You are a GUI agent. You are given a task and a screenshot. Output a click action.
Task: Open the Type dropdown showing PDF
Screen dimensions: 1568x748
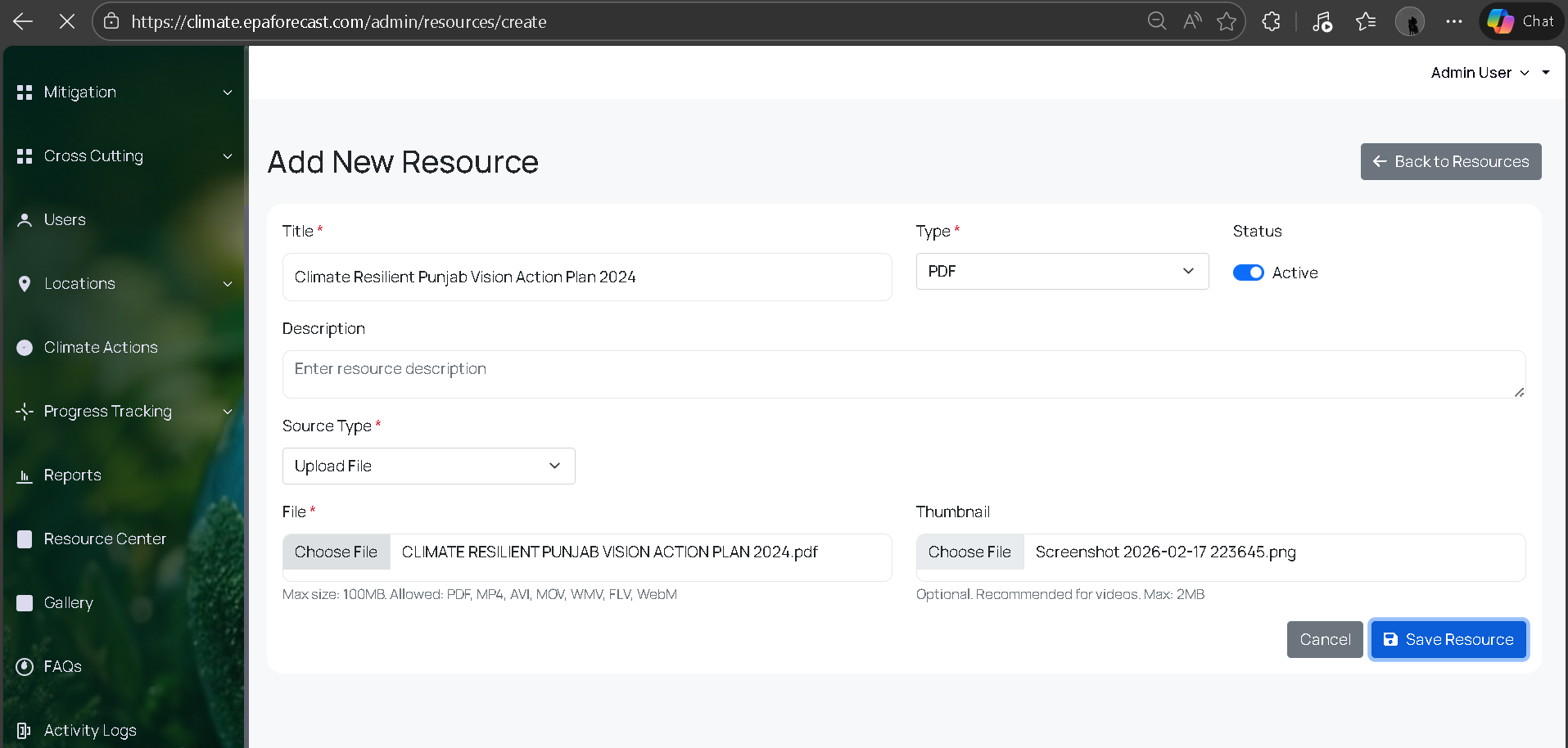[x=1061, y=272]
